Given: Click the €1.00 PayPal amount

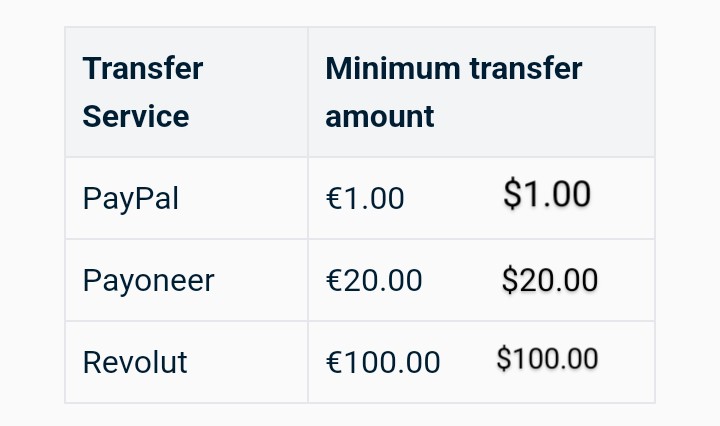Looking at the screenshot, I should (x=365, y=198).
